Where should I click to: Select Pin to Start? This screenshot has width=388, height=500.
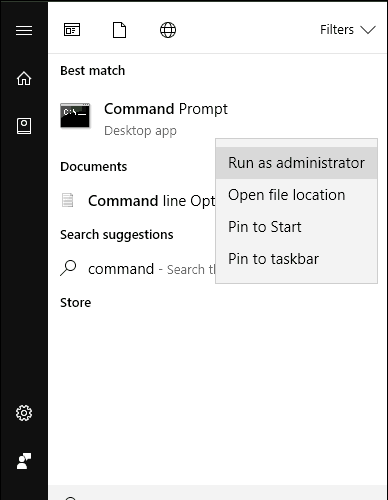click(x=296, y=227)
